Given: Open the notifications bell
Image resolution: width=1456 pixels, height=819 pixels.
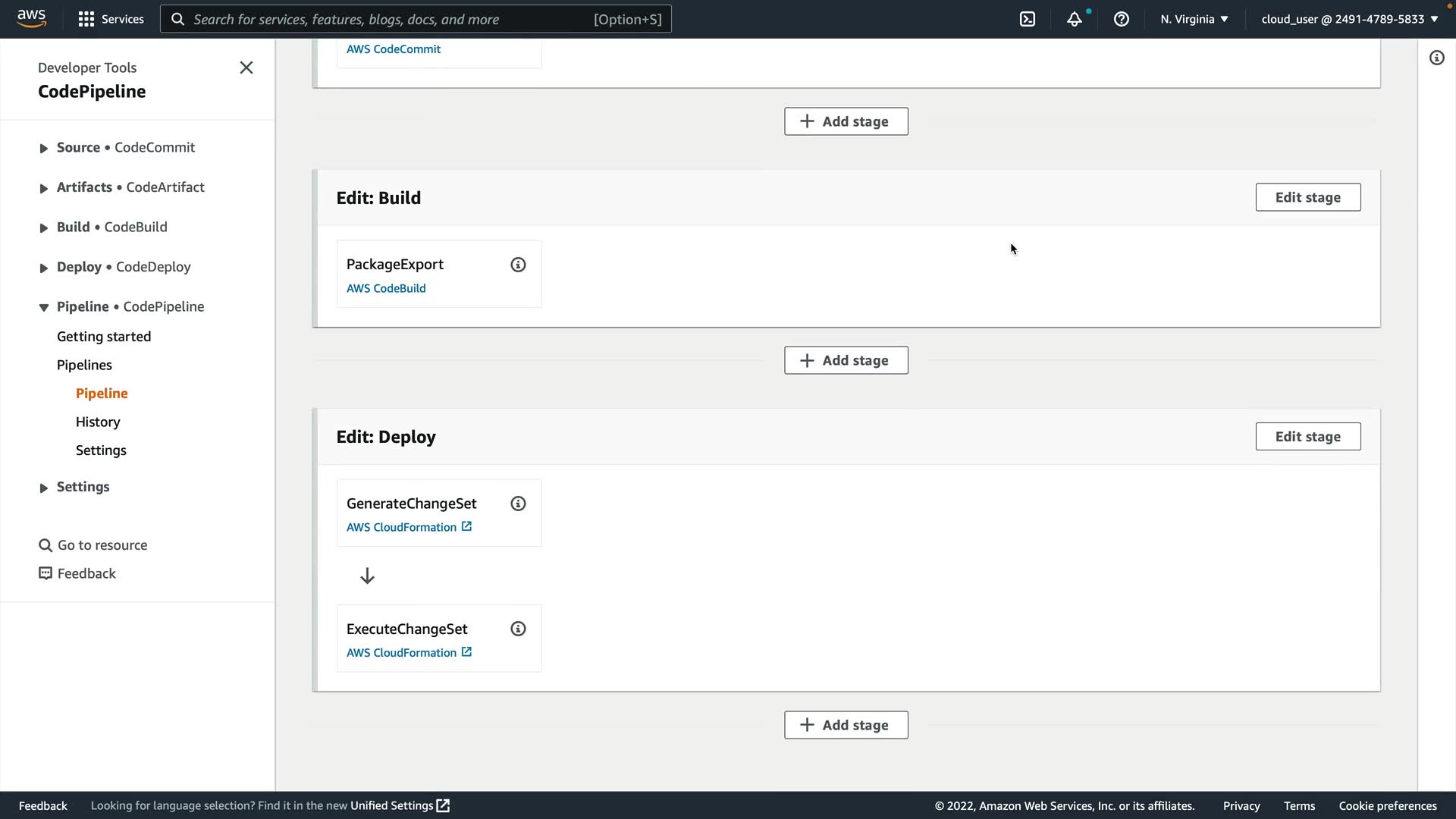Looking at the screenshot, I should coord(1075,19).
